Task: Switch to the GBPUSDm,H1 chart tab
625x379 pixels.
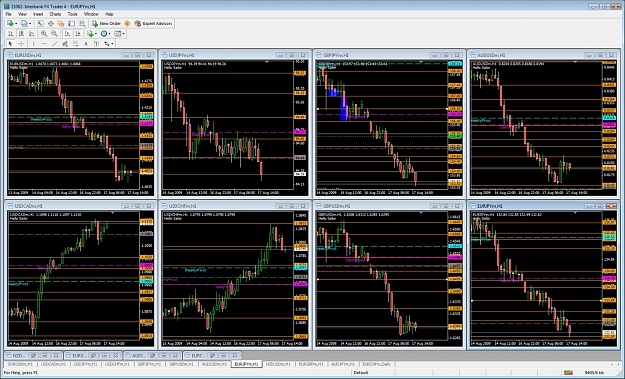Action: 181,364
